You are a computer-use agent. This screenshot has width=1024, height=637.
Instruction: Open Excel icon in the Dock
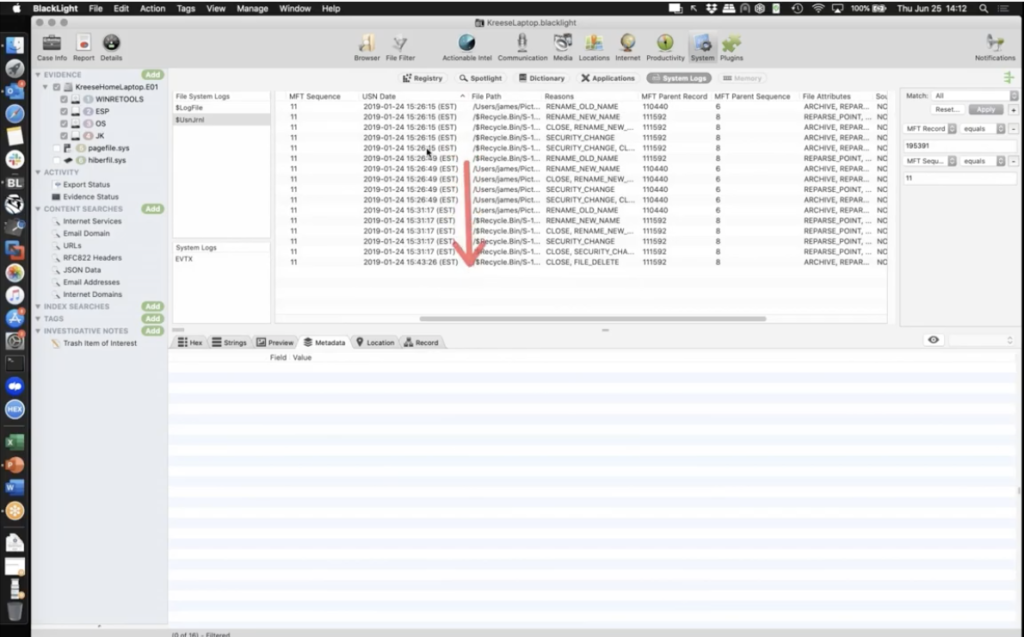[x=14, y=442]
